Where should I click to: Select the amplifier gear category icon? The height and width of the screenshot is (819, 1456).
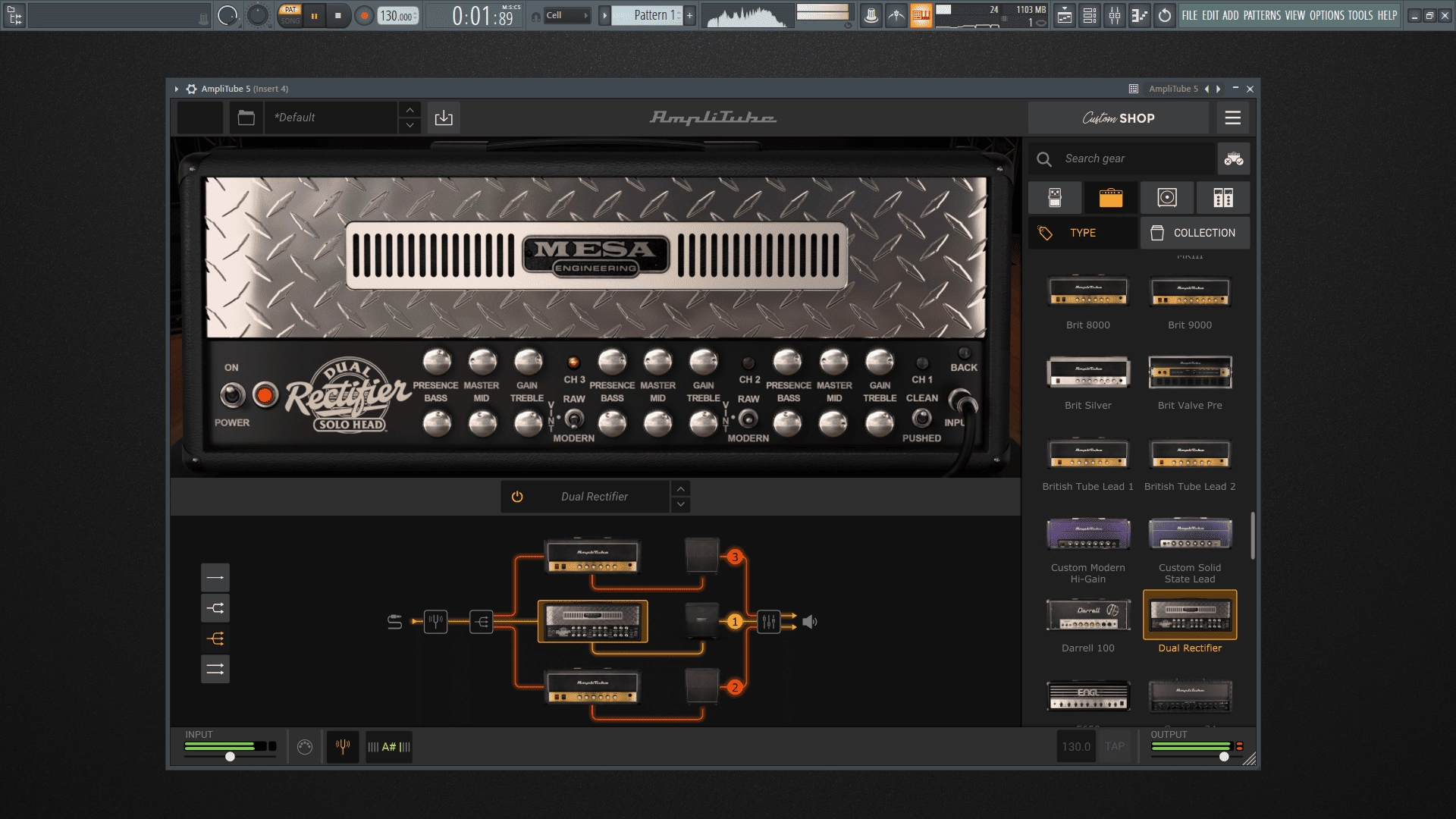pyautogui.click(x=1111, y=198)
